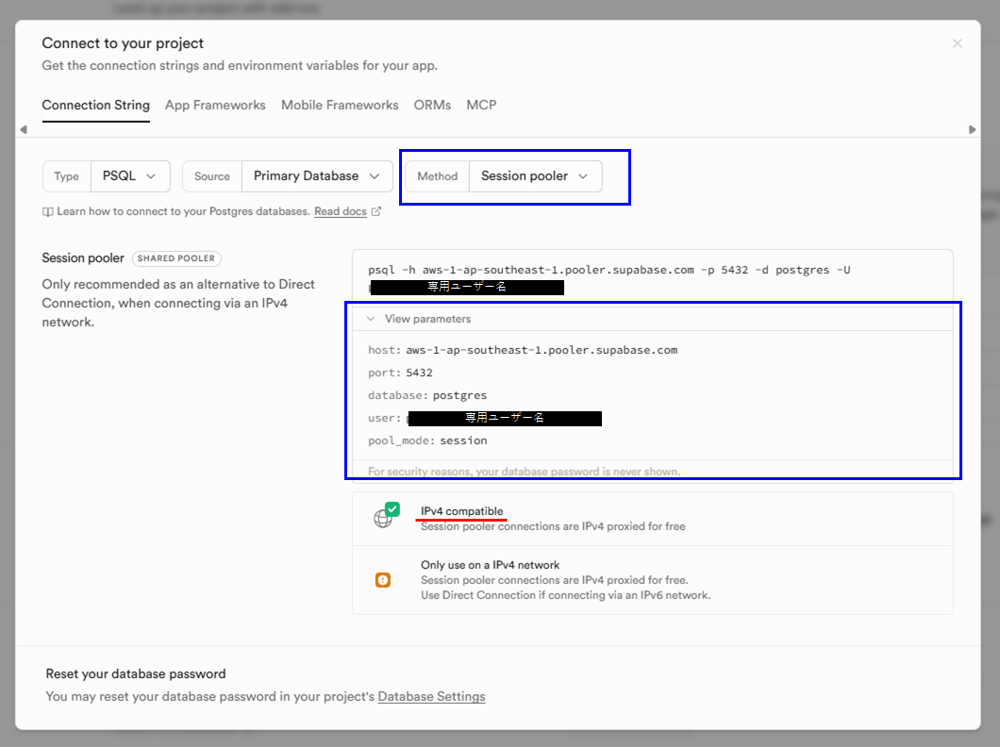Switch to the App Frameworks tab
Screen dimensions: 1000x747
coord(215,105)
